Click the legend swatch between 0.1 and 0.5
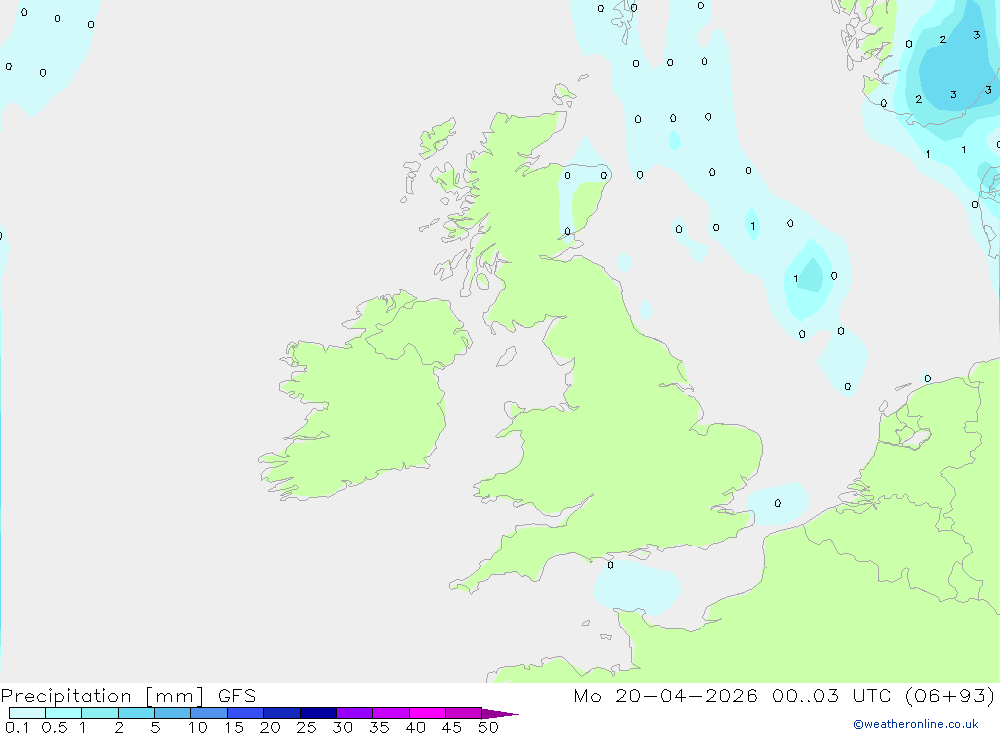Screen dimensions: 1000x733 point(27,713)
